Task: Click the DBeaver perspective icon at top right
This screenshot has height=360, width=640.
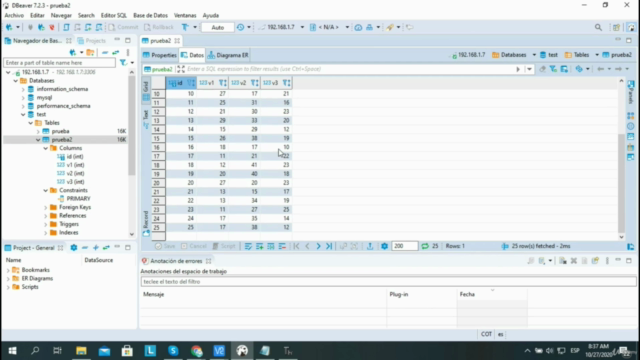Action: (631, 27)
